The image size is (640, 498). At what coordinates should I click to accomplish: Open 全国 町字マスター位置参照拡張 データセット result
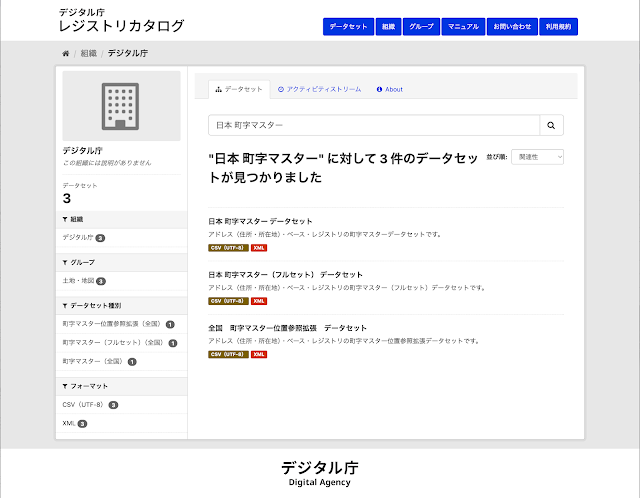coord(287,328)
